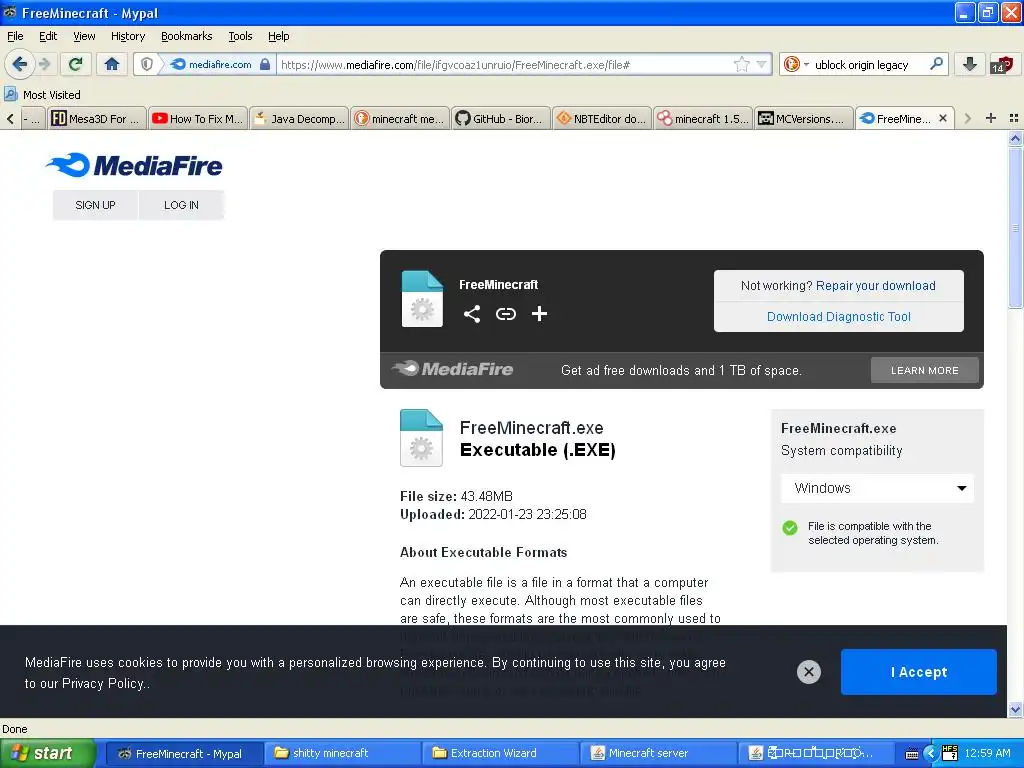Go to the Home page icon
Screen dimensions: 1024x768
[112, 64]
